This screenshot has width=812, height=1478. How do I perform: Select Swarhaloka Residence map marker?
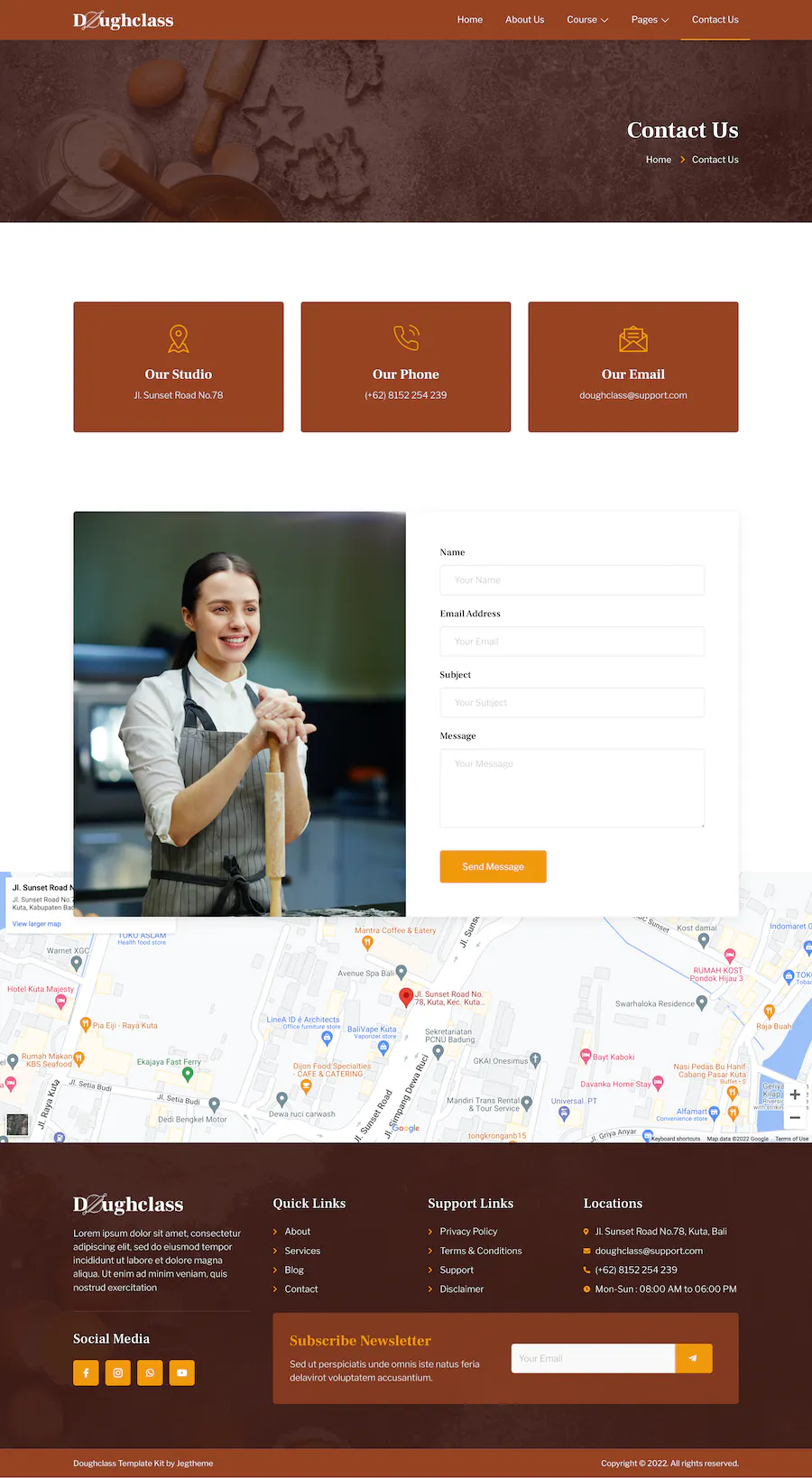[x=702, y=1002]
